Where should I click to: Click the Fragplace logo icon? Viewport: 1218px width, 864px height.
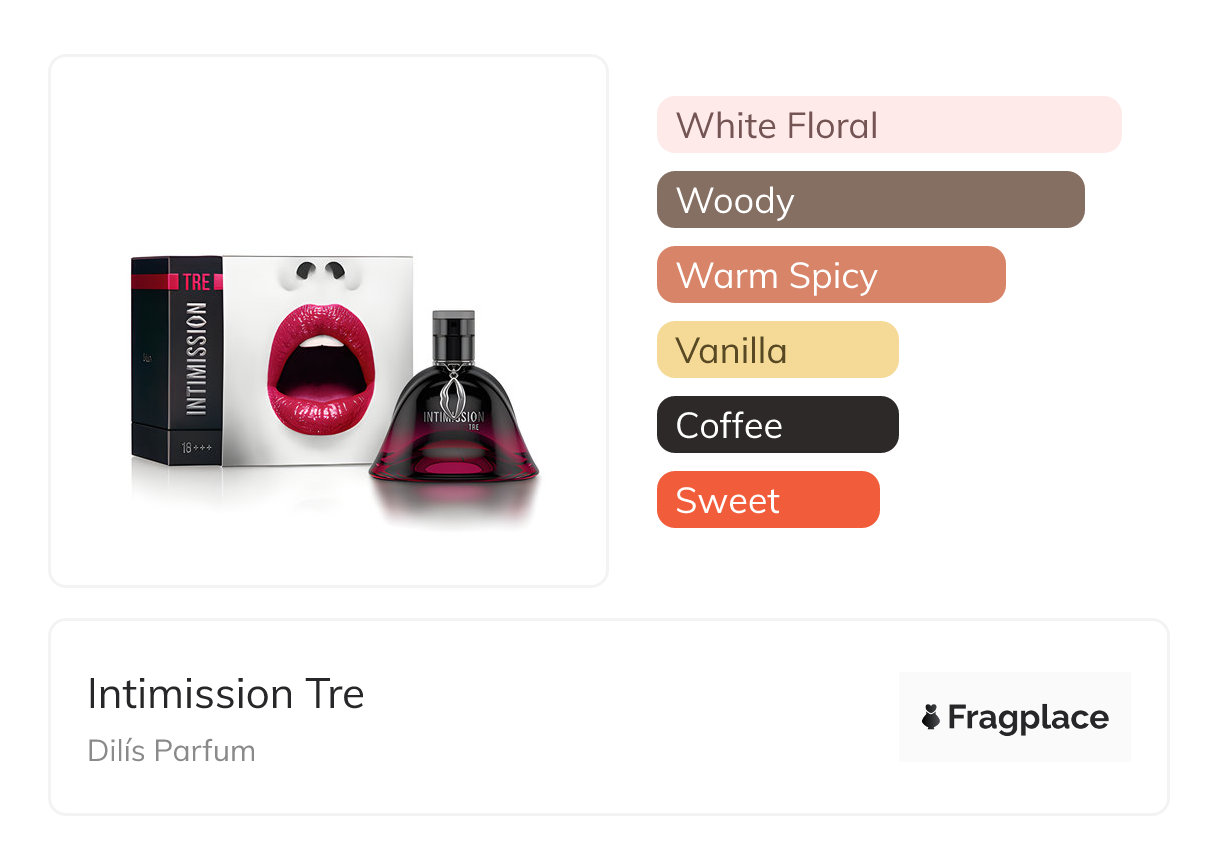tap(931, 717)
